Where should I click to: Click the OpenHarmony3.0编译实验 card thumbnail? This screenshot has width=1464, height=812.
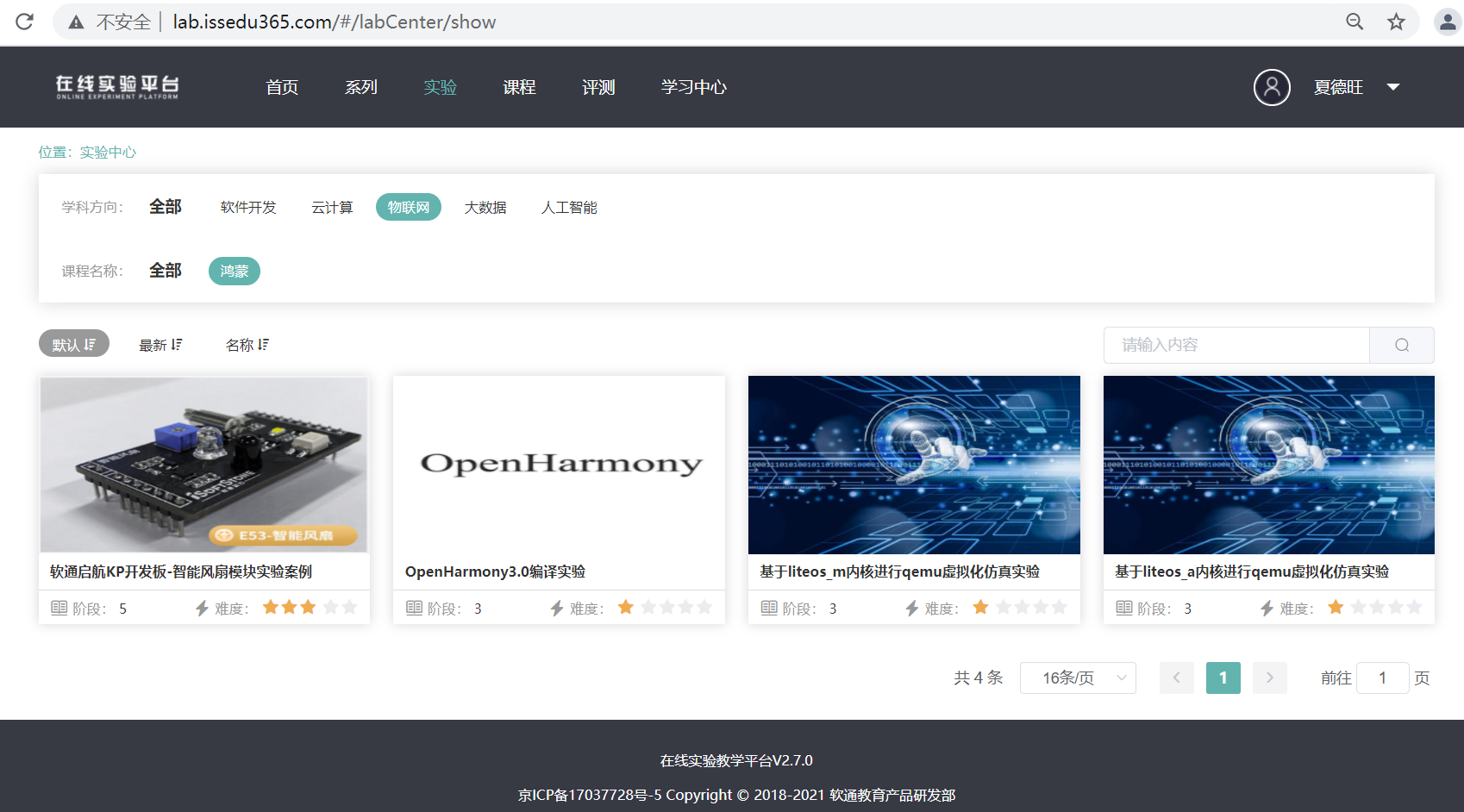coord(559,465)
